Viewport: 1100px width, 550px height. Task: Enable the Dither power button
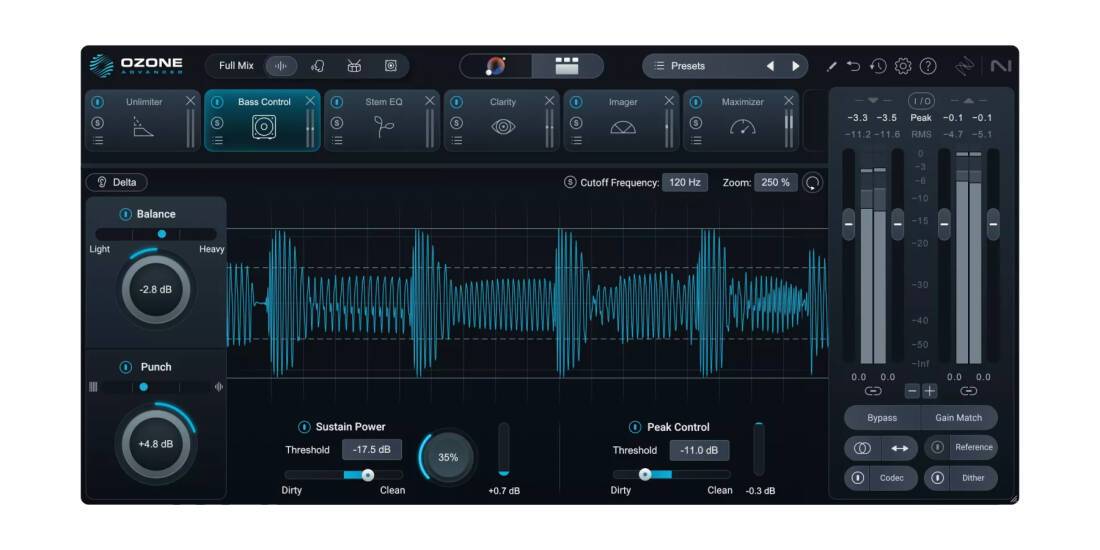point(938,478)
